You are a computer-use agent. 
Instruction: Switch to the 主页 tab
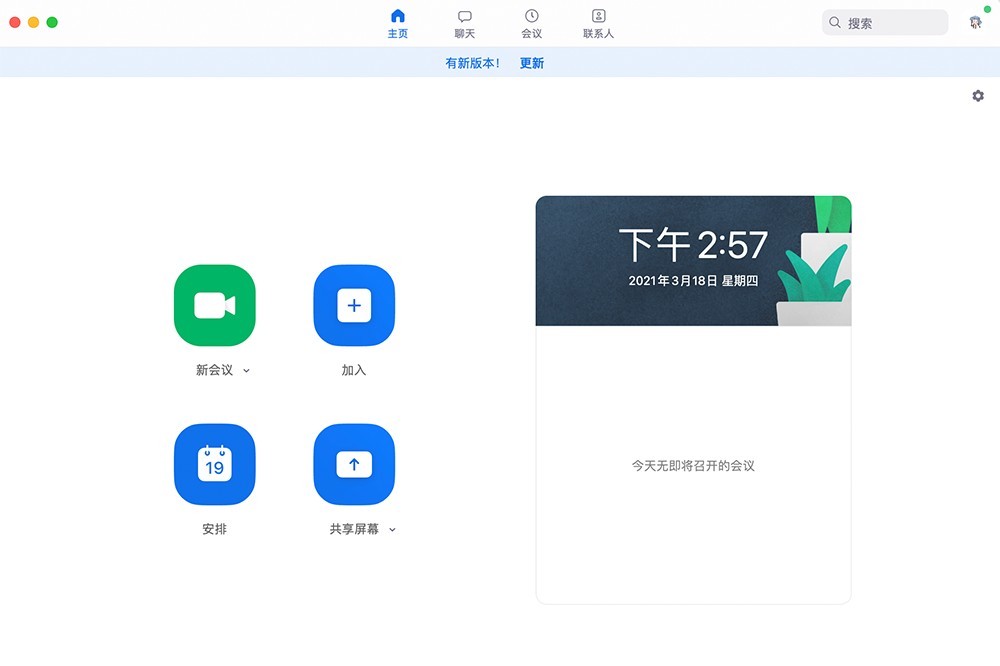coord(397,23)
